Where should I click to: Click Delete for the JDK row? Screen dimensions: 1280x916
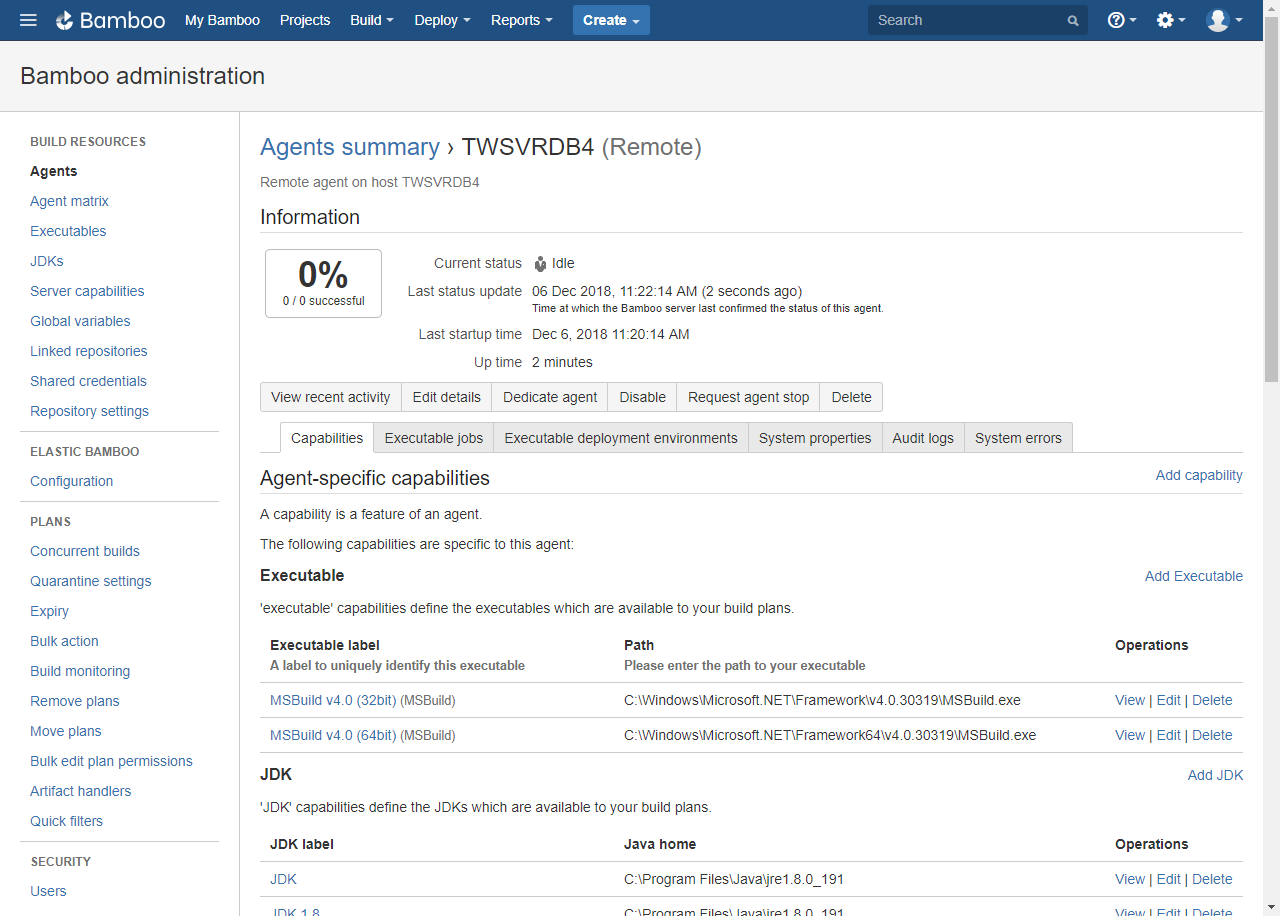click(x=1212, y=879)
